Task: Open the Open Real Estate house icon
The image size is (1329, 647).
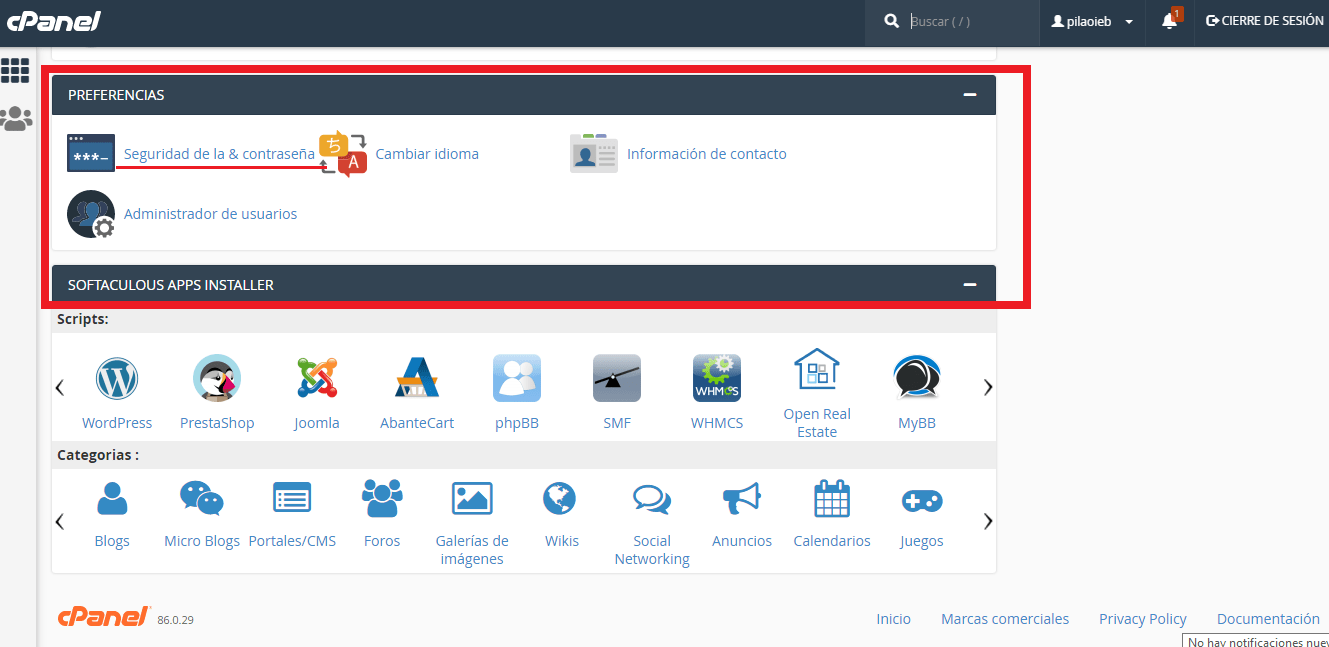Action: coord(817,369)
